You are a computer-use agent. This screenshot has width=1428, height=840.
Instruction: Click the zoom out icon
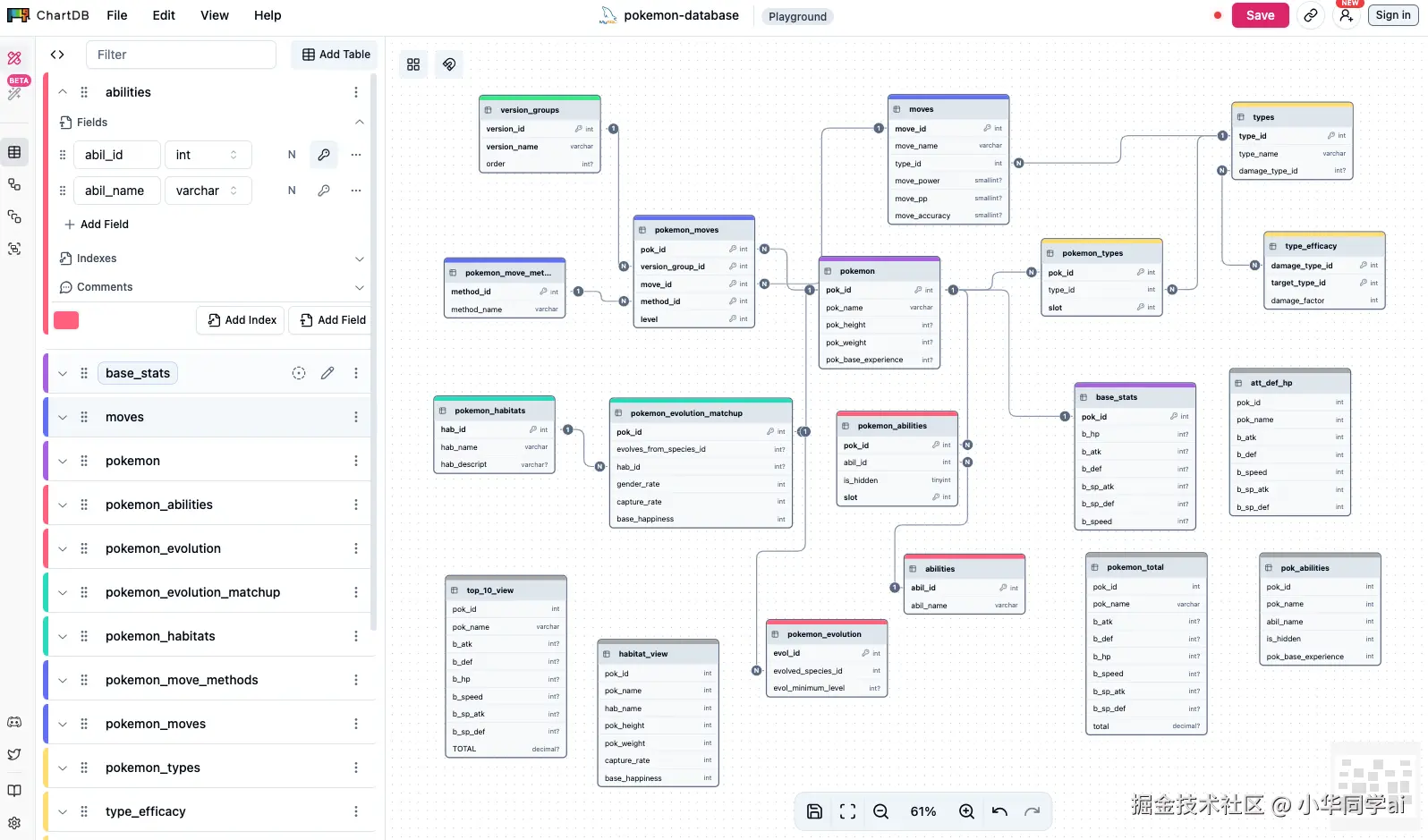880,811
